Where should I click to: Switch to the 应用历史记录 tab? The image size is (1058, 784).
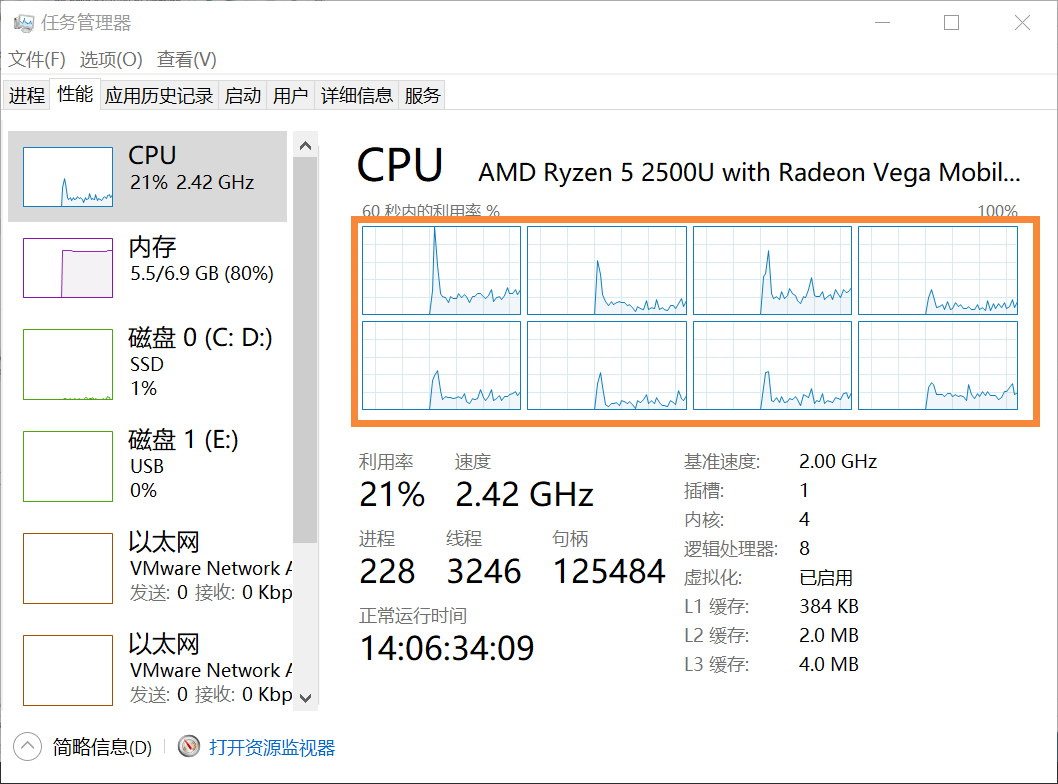[159, 96]
